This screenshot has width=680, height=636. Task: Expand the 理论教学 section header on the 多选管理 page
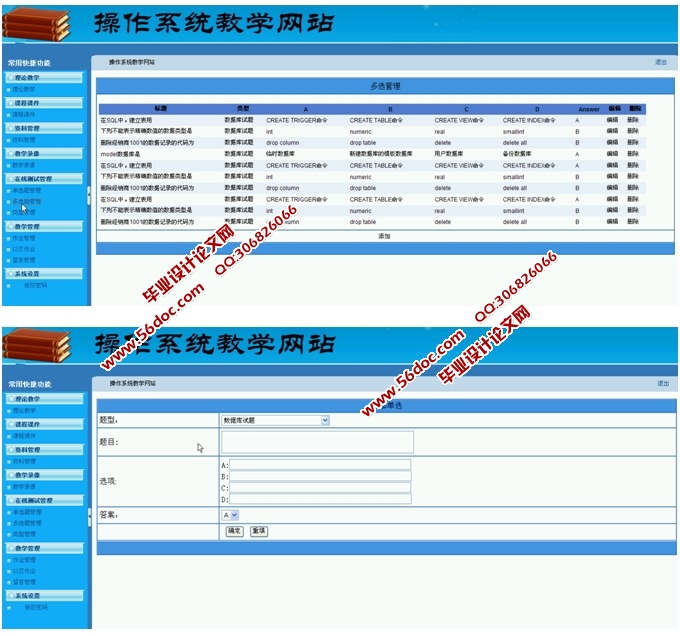pos(44,78)
